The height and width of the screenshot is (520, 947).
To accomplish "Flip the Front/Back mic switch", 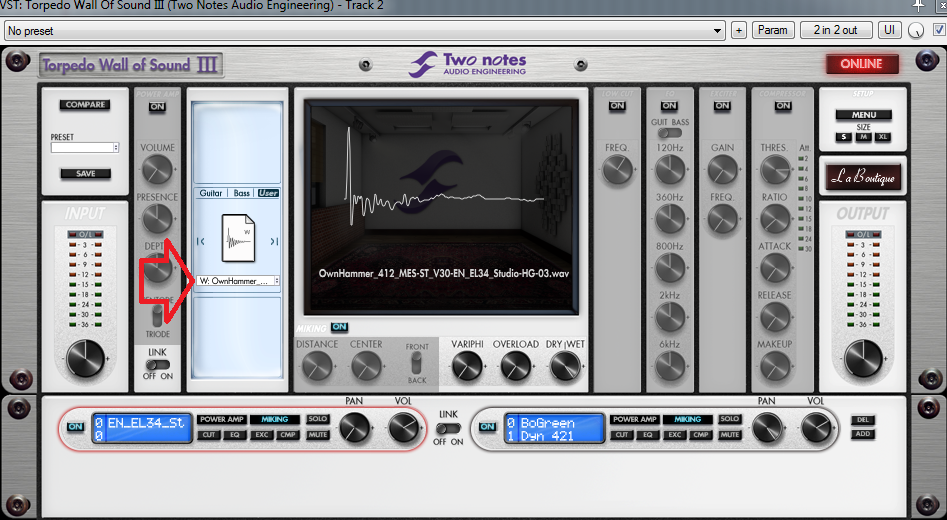I will point(416,364).
